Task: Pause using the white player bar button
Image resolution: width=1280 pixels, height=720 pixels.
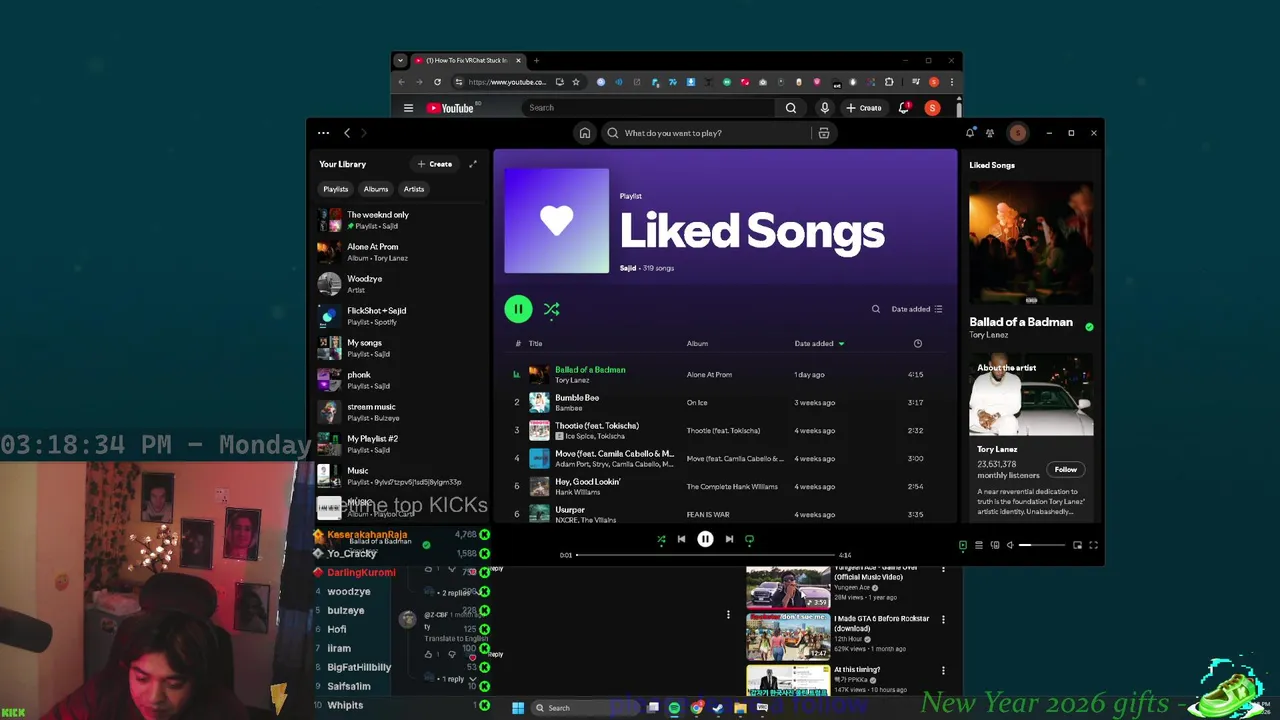Action: 705,539
